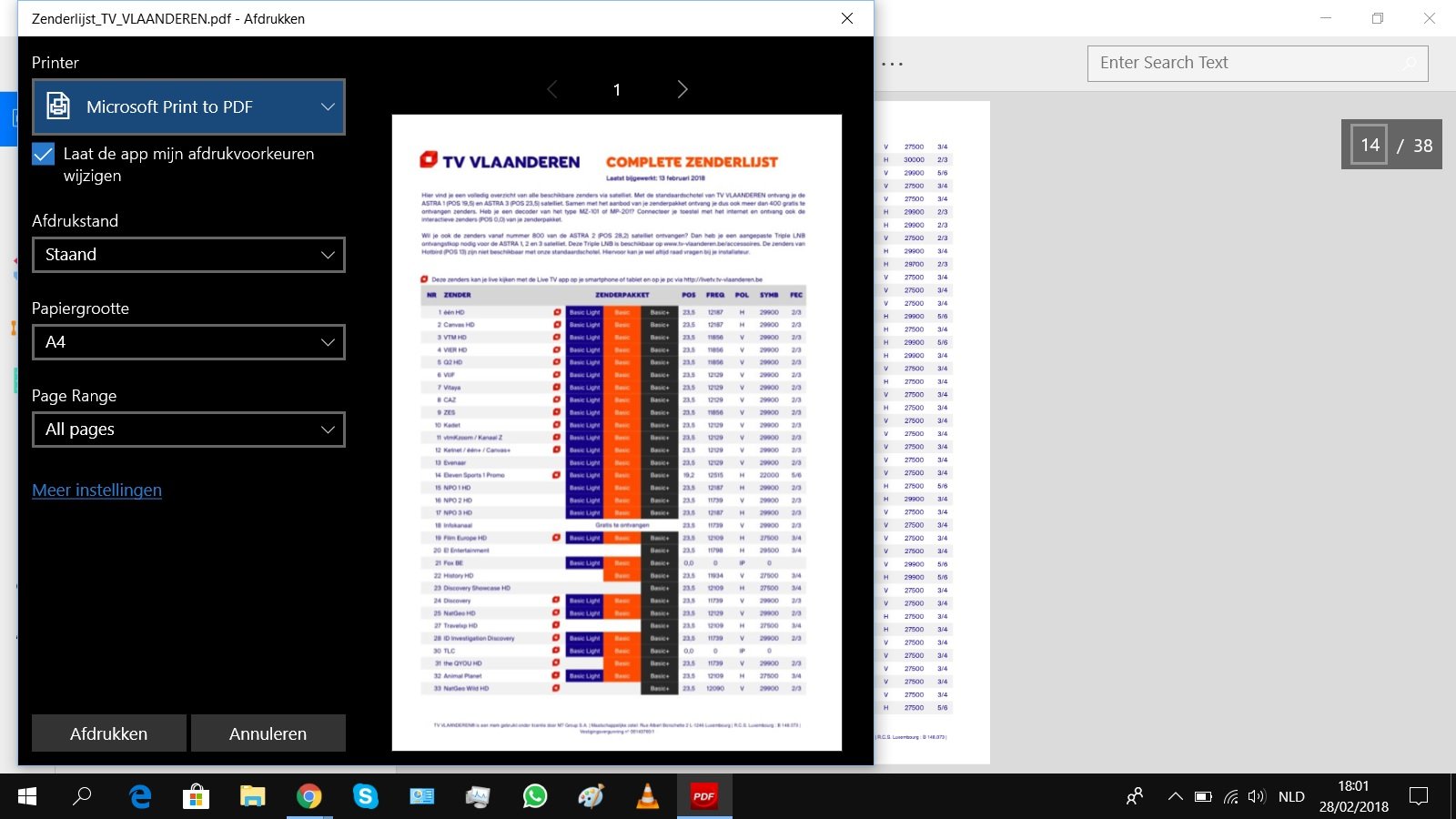The width and height of the screenshot is (1456, 819).
Task: Open VLC media player from the taskbar
Action: (647, 797)
